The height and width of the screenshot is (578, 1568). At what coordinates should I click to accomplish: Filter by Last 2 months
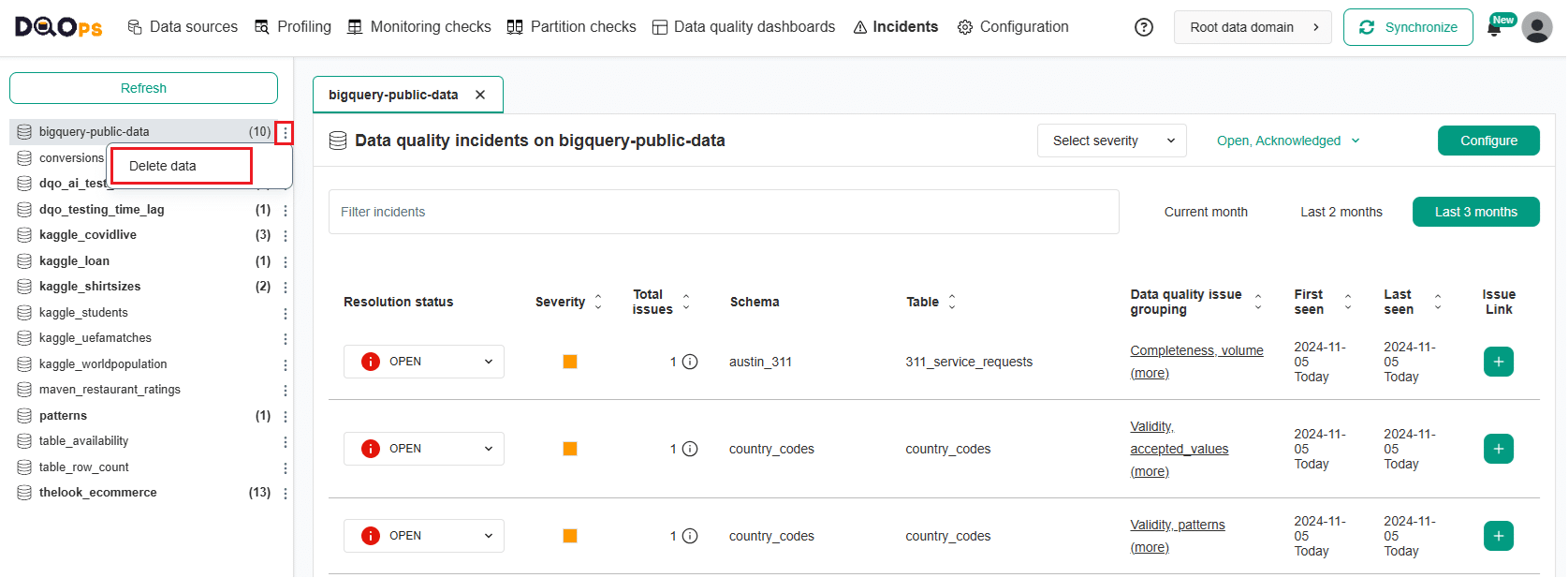click(1341, 212)
